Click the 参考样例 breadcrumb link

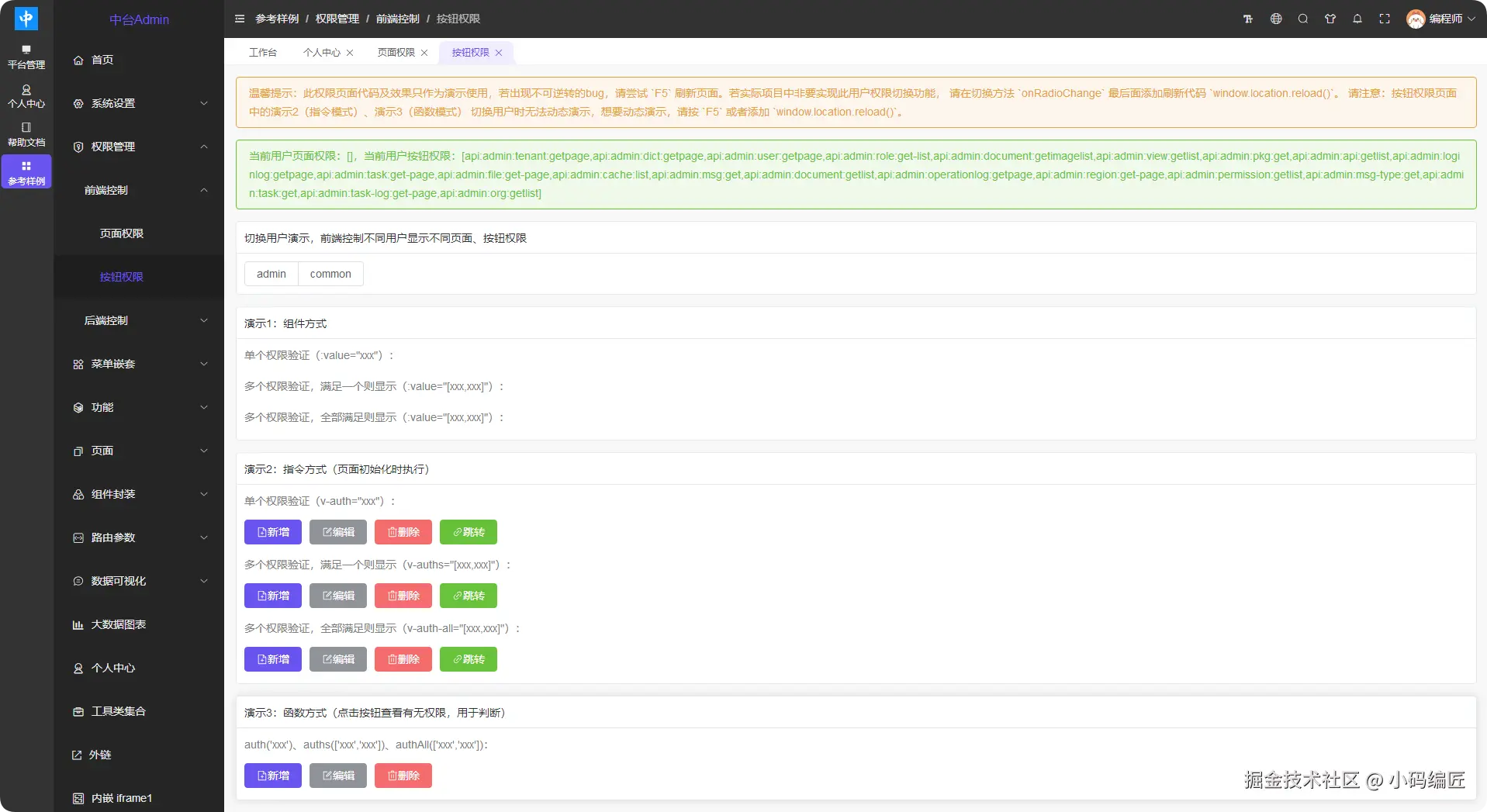[x=277, y=19]
